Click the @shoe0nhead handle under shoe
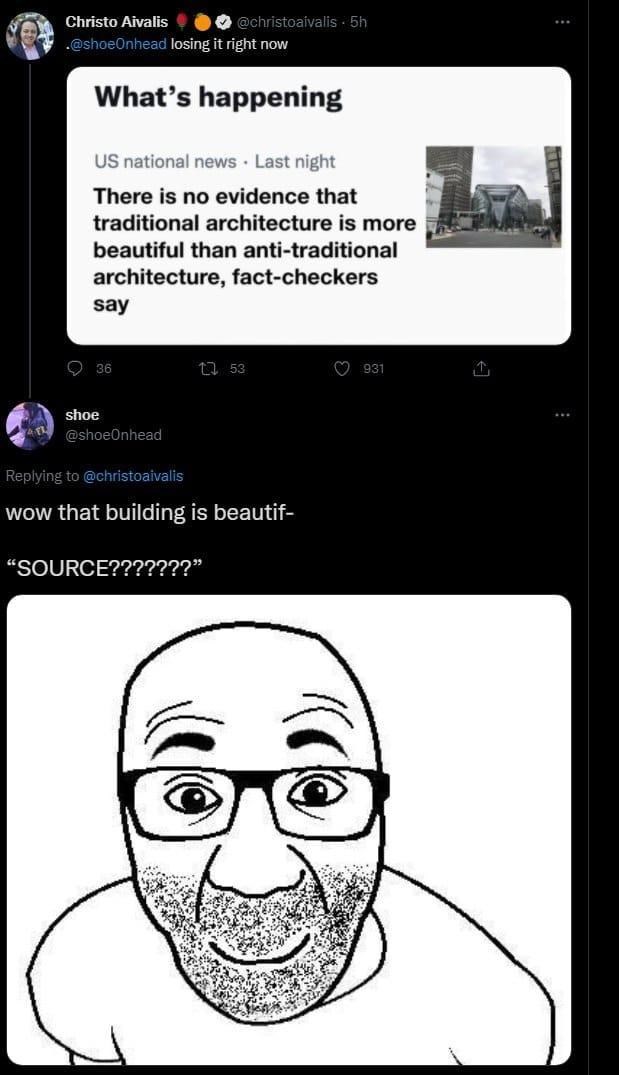Image resolution: width=619 pixels, height=1075 pixels. click(x=113, y=435)
